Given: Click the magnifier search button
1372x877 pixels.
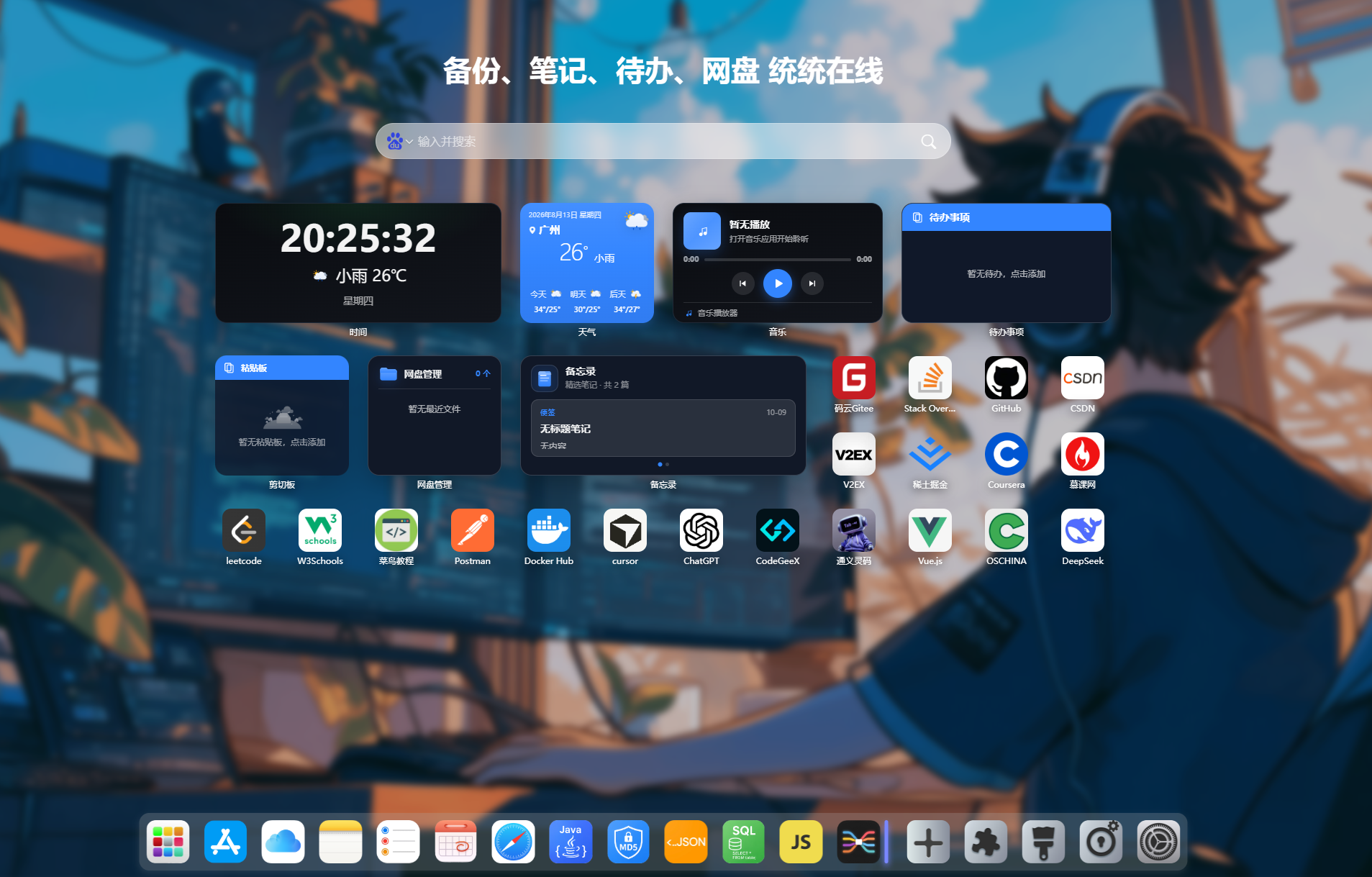Looking at the screenshot, I should click(x=929, y=142).
